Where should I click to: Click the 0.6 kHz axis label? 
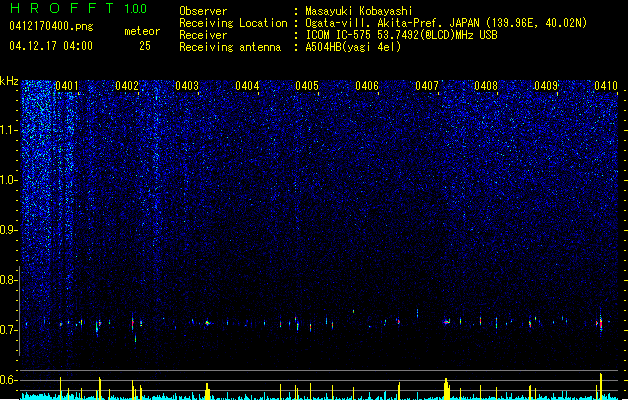(8, 380)
